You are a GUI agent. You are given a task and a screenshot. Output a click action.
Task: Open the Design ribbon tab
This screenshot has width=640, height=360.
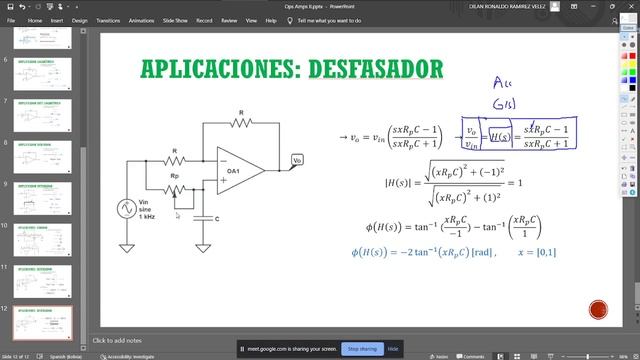click(80, 20)
